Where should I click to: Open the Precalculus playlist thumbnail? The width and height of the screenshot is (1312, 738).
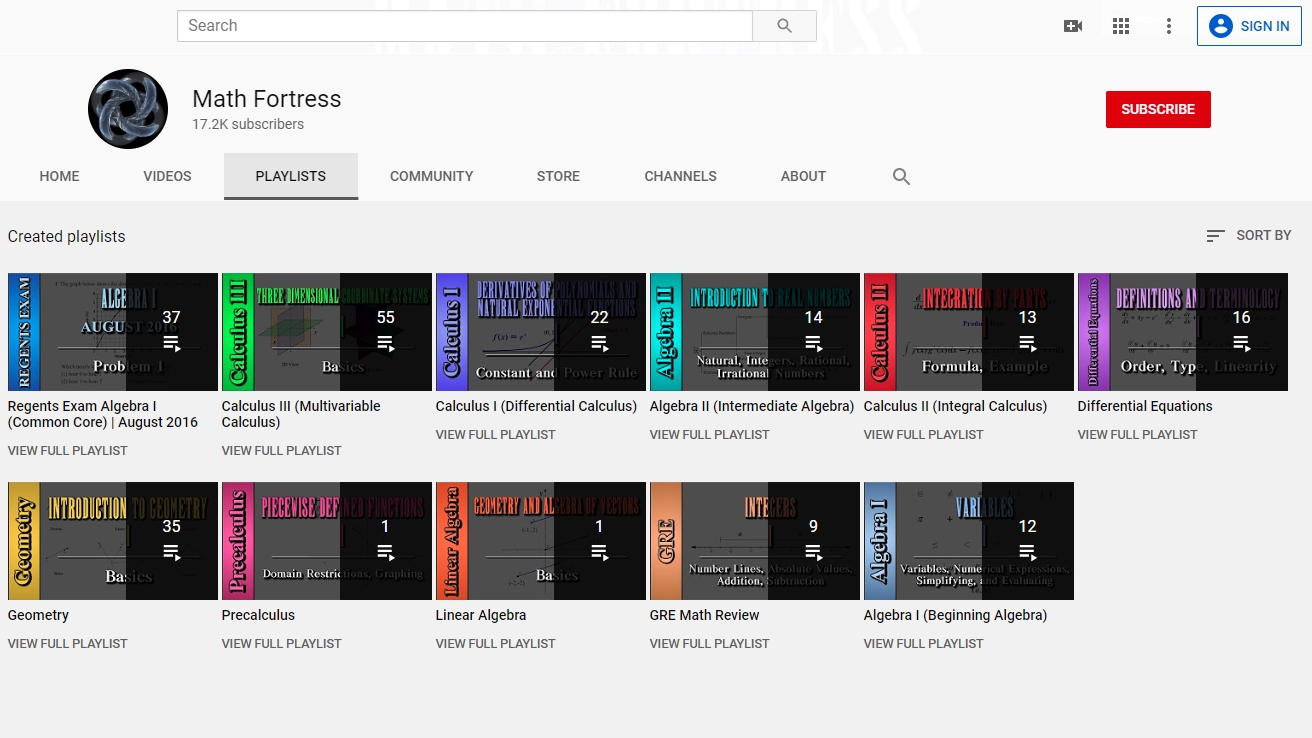pyautogui.click(x=327, y=541)
